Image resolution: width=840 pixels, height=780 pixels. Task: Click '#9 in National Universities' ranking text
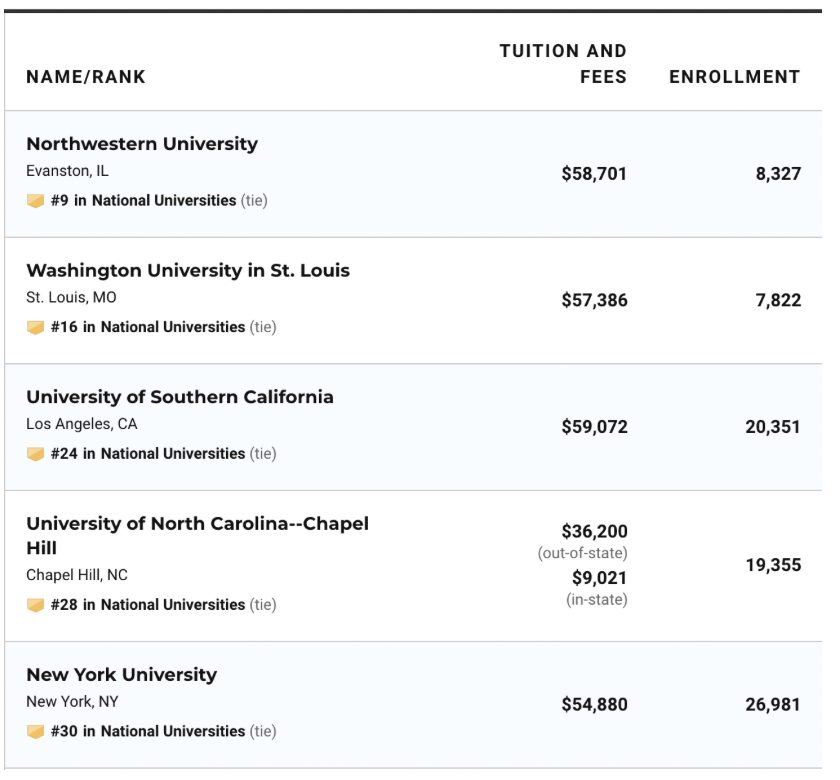pyautogui.click(x=142, y=200)
